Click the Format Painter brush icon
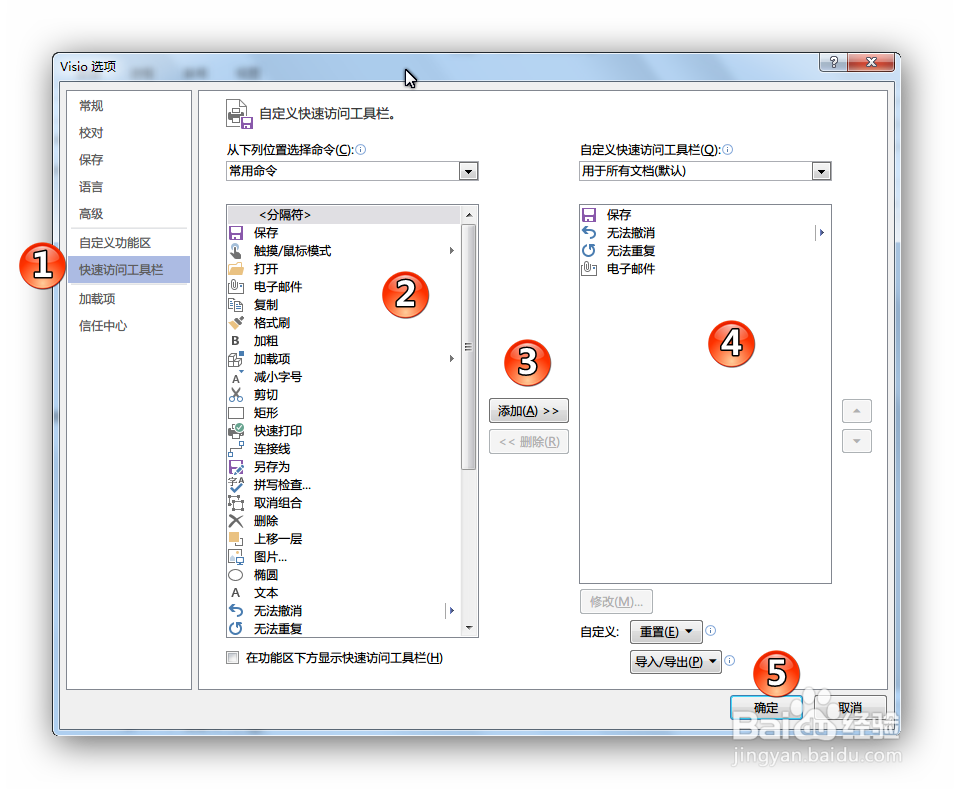This screenshot has width=954, height=789. coord(235,323)
